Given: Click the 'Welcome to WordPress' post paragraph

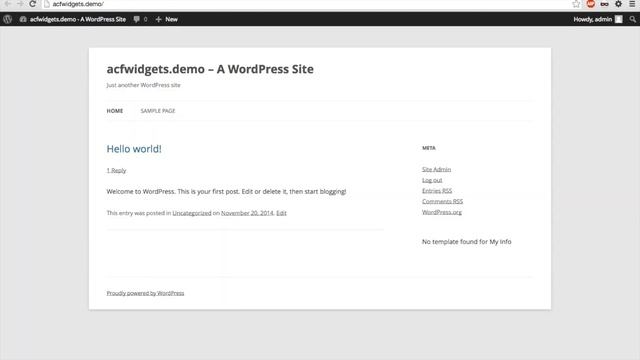Looking at the screenshot, I should (x=226, y=191).
